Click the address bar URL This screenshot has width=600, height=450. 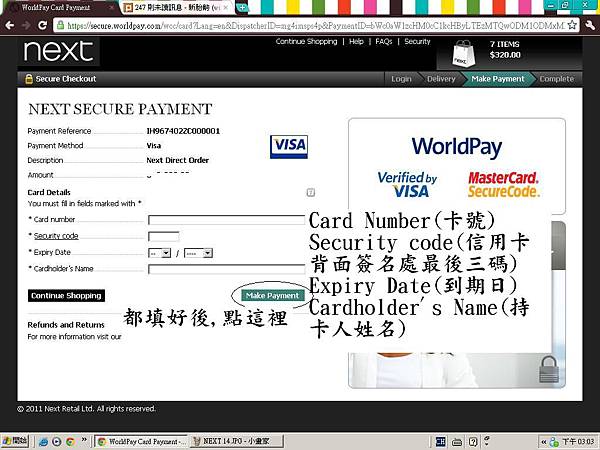[316, 26]
